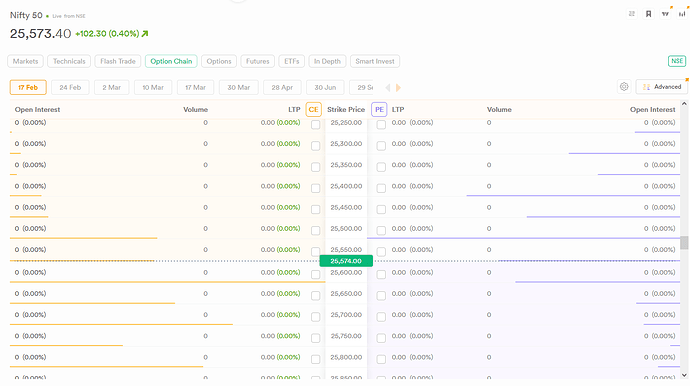
Task: Tick the CE checkbox for strike 25,500.00
Action: pyautogui.click(x=316, y=230)
